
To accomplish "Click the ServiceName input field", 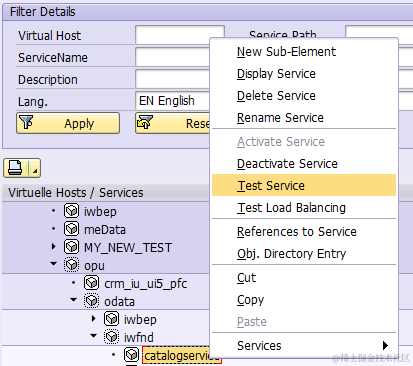I will [173, 57].
